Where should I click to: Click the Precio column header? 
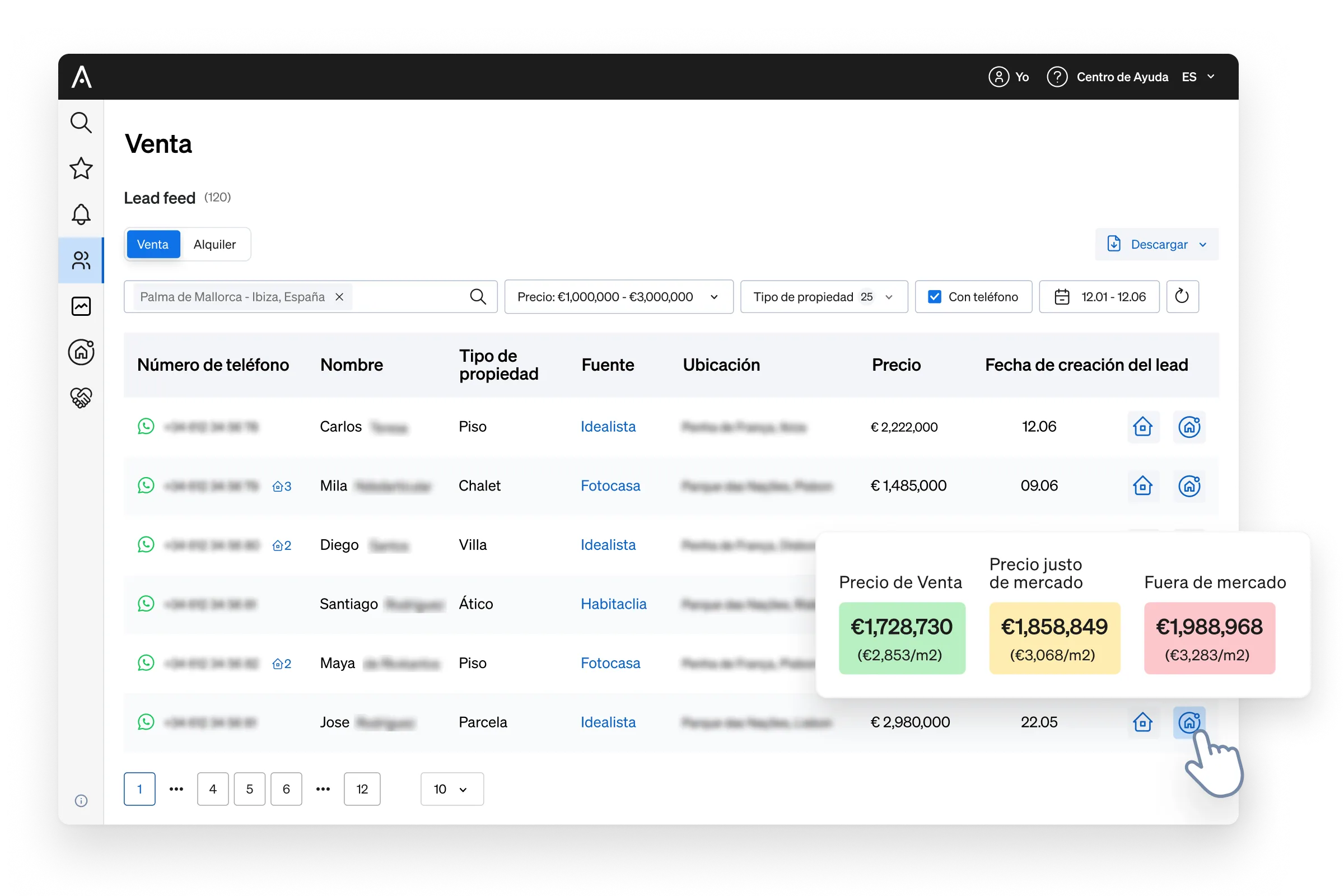point(896,365)
